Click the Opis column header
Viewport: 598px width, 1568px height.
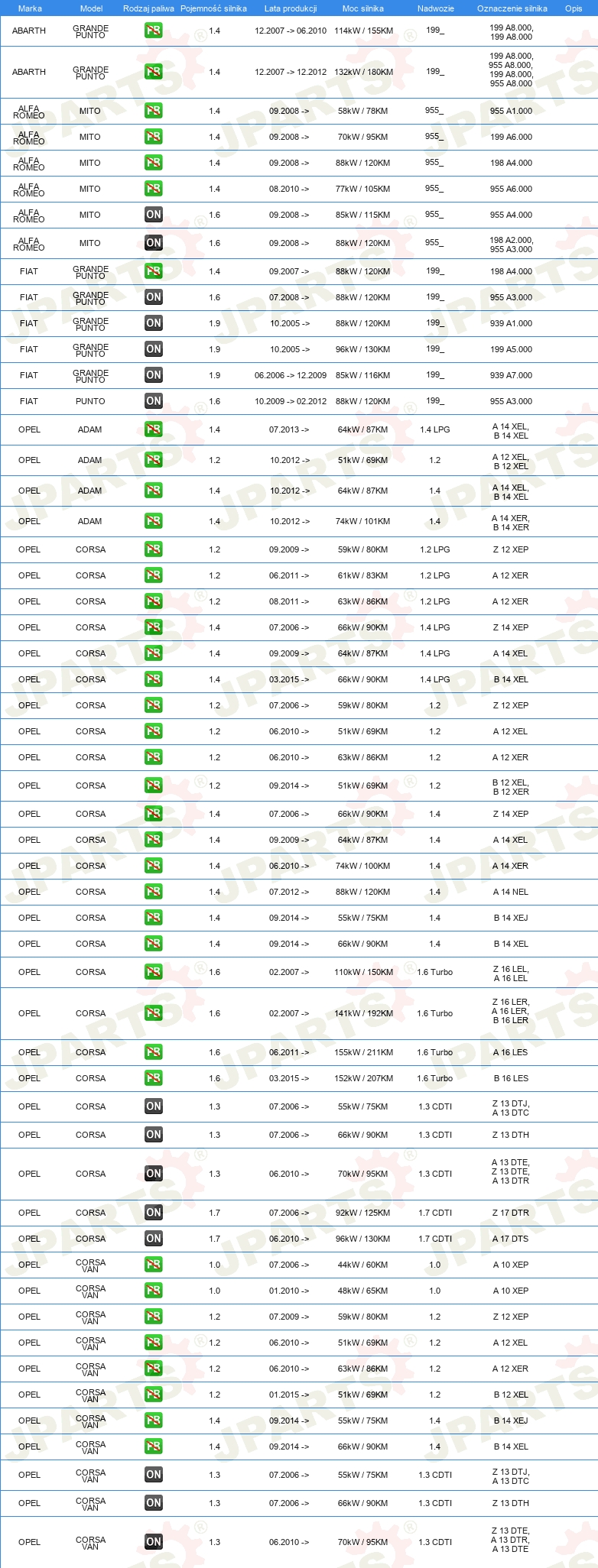[x=574, y=8]
